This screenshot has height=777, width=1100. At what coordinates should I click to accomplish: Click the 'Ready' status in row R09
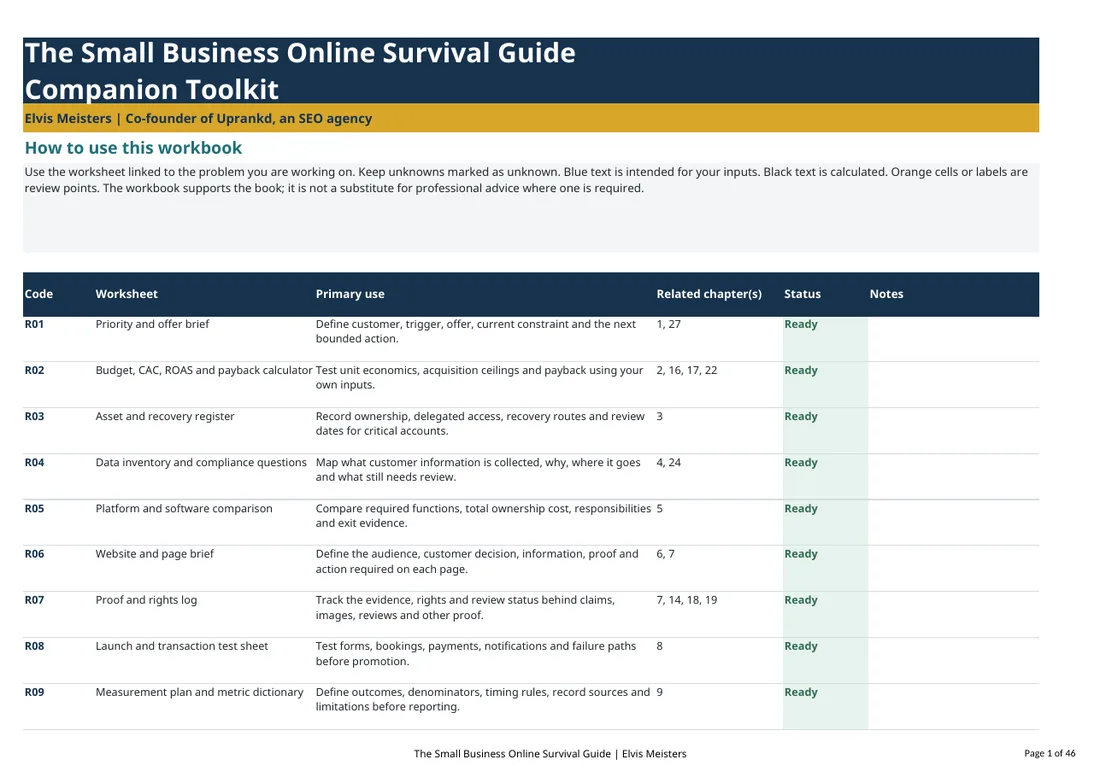801,693
